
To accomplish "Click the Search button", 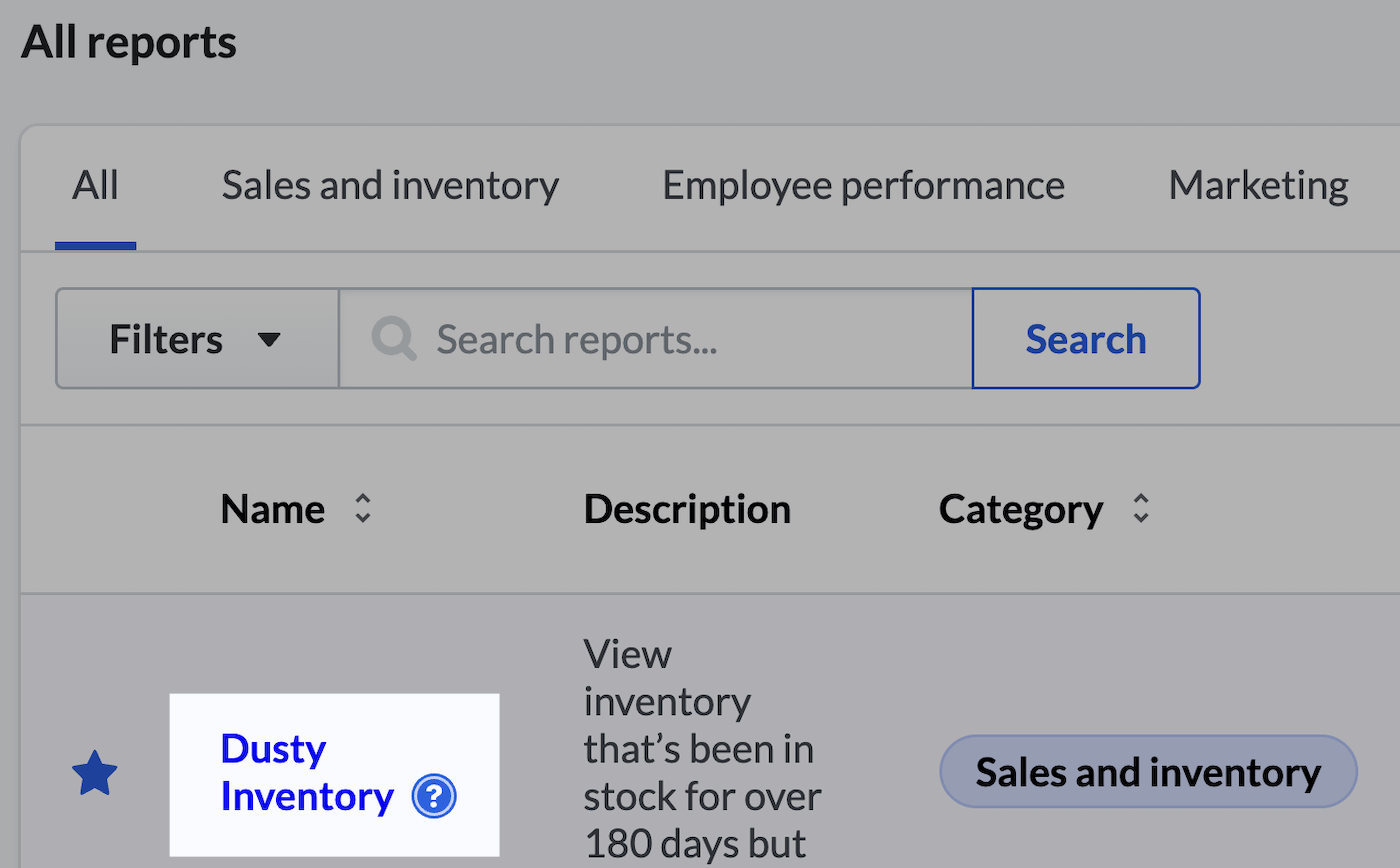I will coord(1086,338).
